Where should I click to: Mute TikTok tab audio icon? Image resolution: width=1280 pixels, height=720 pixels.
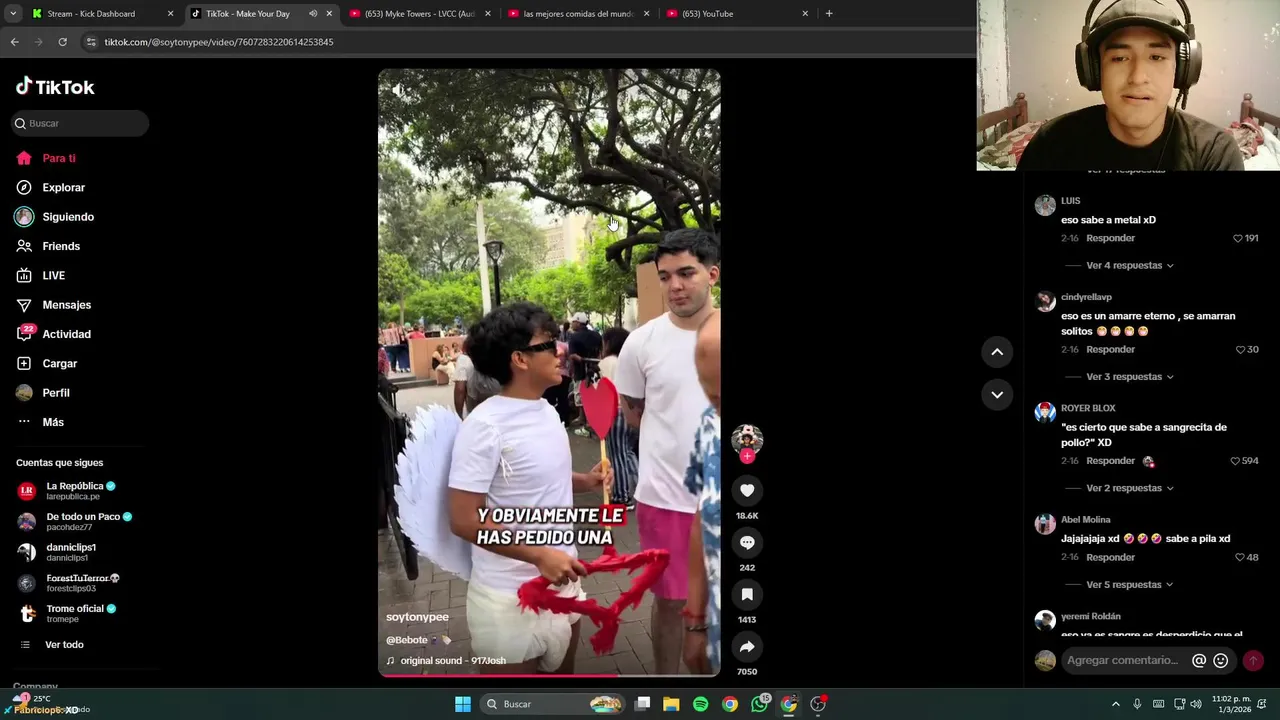click(313, 14)
